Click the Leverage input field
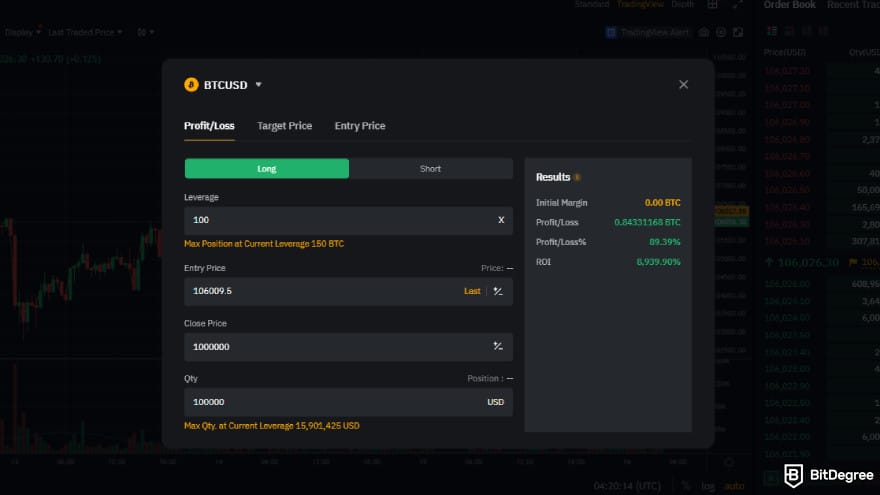The height and width of the screenshot is (495, 880). tap(335, 220)
